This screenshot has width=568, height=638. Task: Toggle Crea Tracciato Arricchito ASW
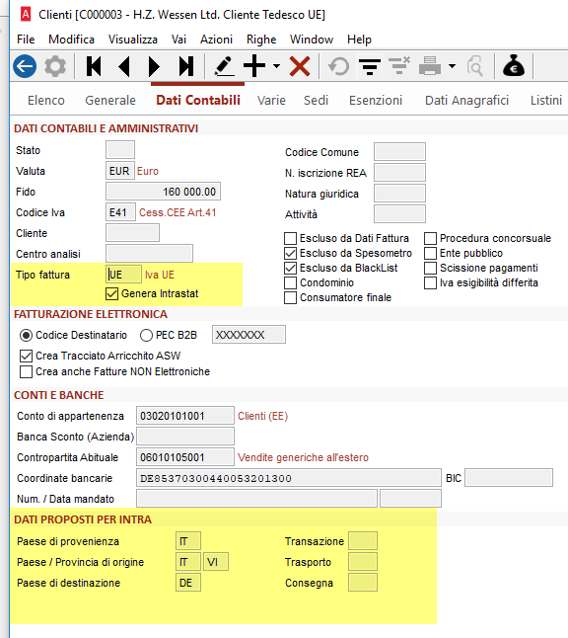(x=26, y=356)
